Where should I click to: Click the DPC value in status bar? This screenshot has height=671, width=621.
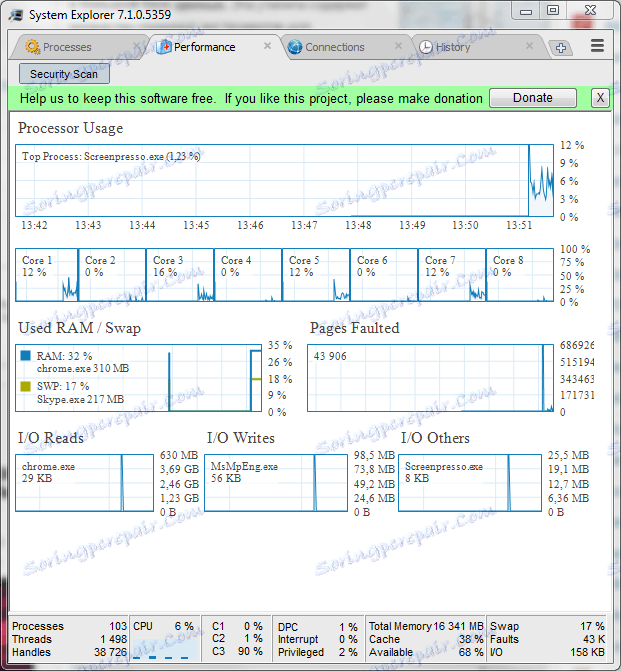348,627
